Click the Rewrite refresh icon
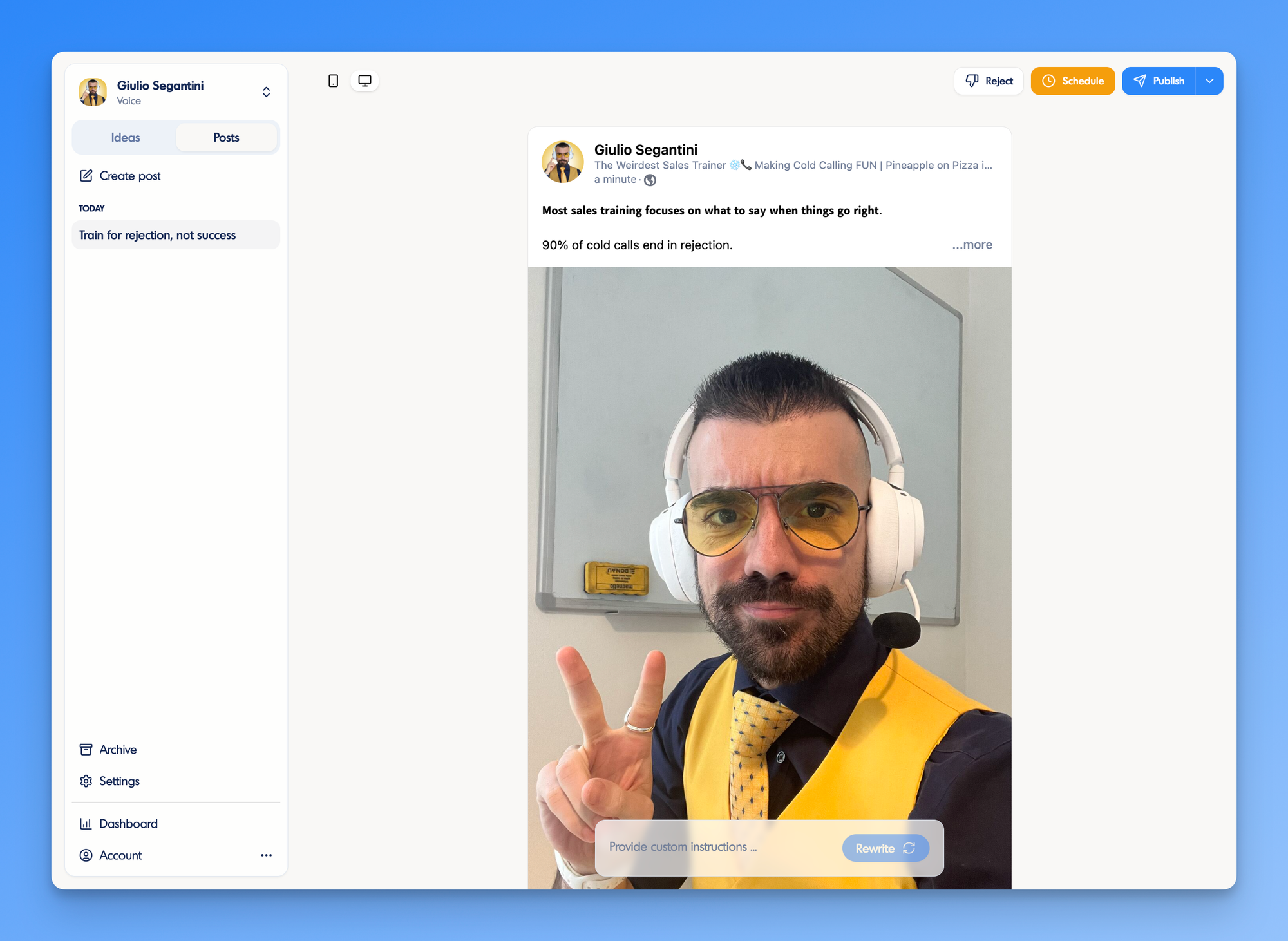The height and width of the screenshot is (941, 1288). pos(911,848)
